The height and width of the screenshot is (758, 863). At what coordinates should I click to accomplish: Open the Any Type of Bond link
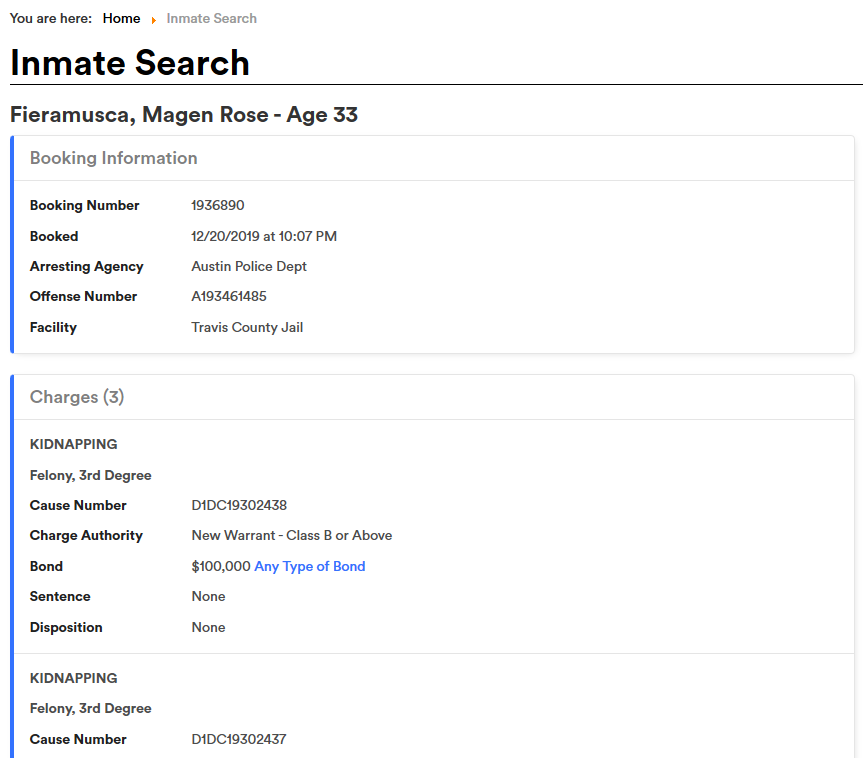pyautogui.click(x=309, y=566)
